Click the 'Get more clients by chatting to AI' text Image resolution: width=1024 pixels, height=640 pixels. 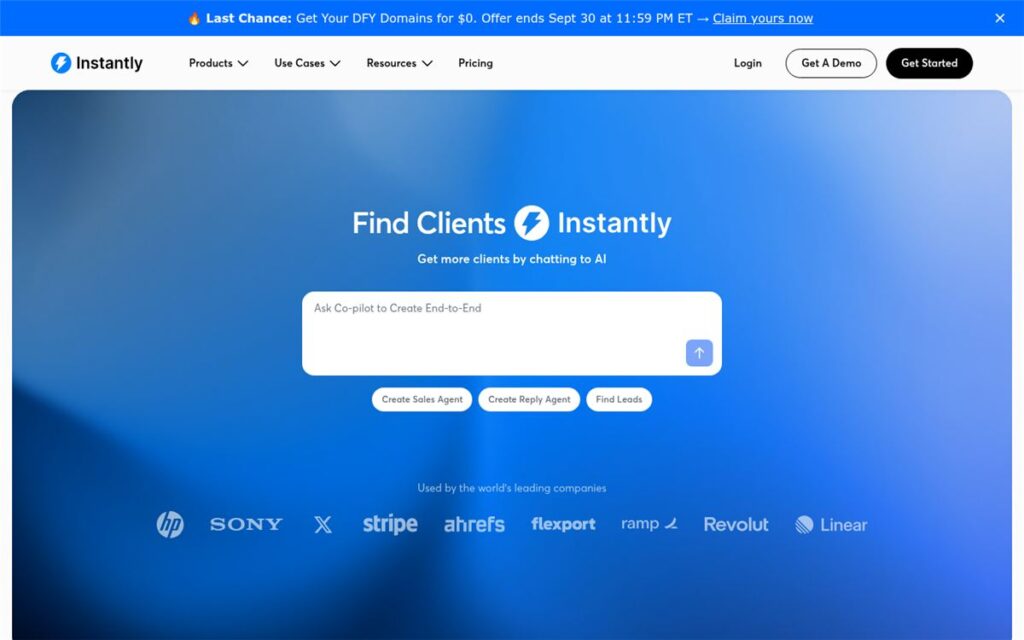pos(512,259)
